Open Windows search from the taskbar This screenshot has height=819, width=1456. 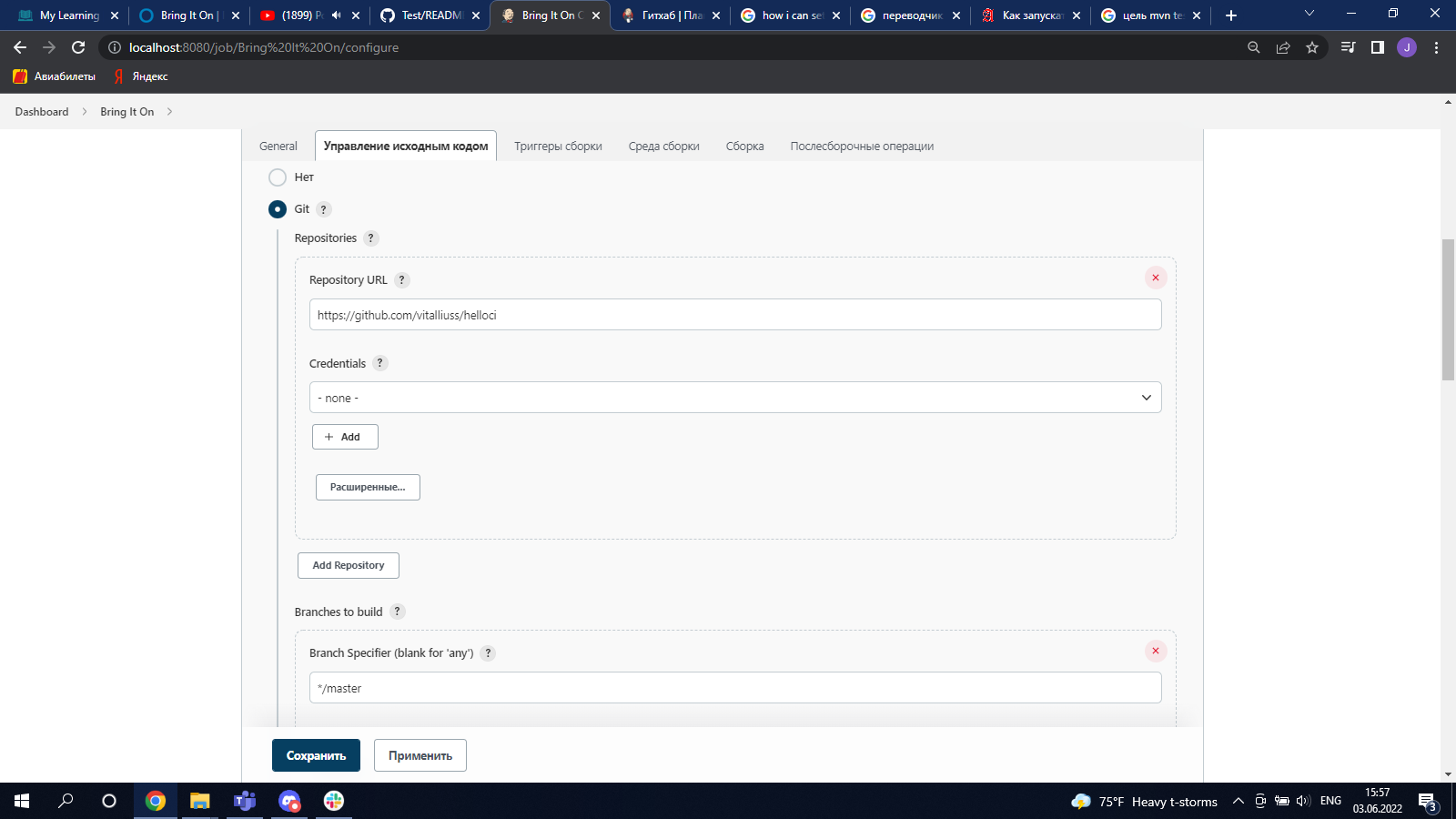(x=66, y=801)
